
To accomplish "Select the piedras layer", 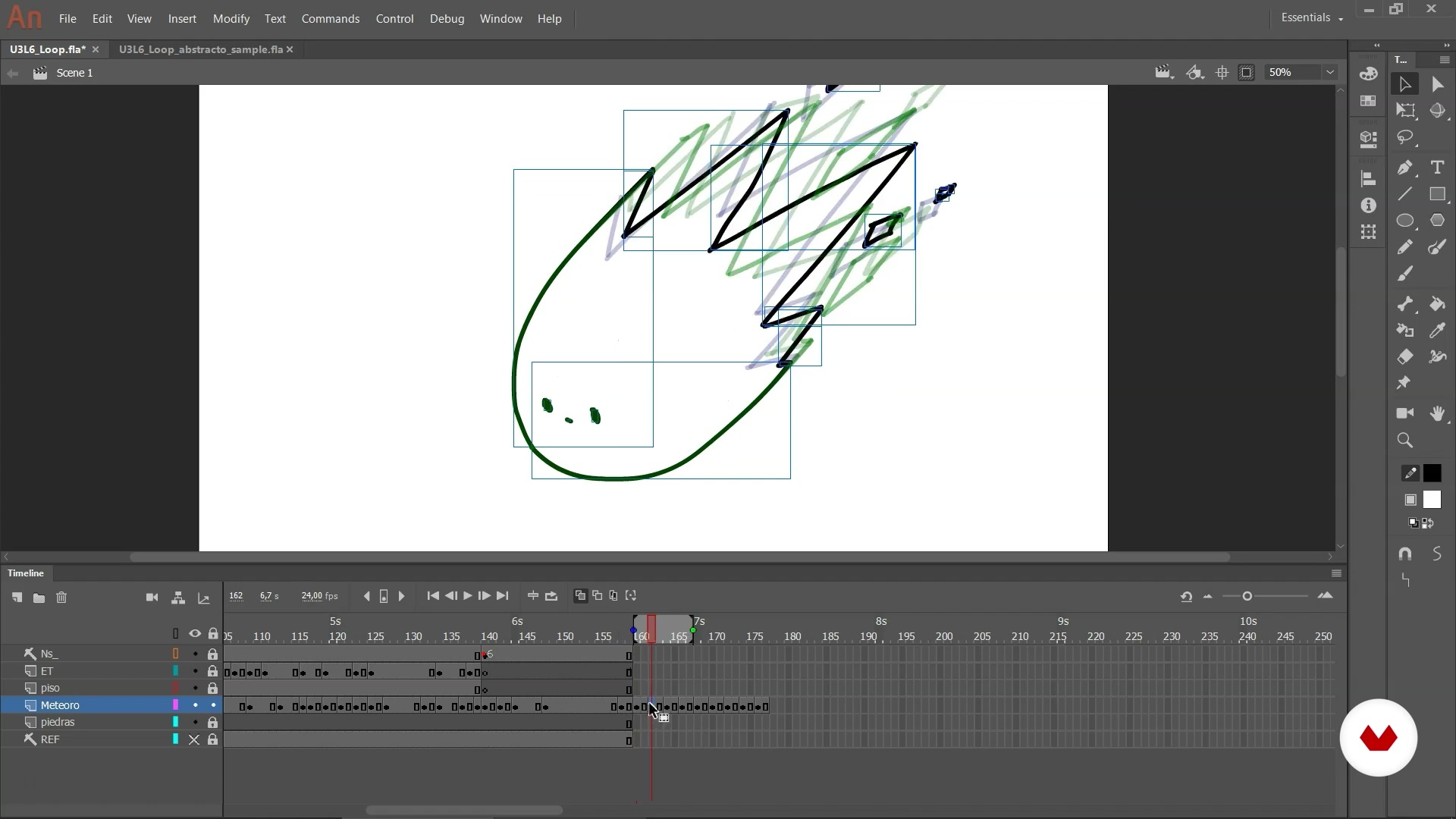I will click(58, 722).
